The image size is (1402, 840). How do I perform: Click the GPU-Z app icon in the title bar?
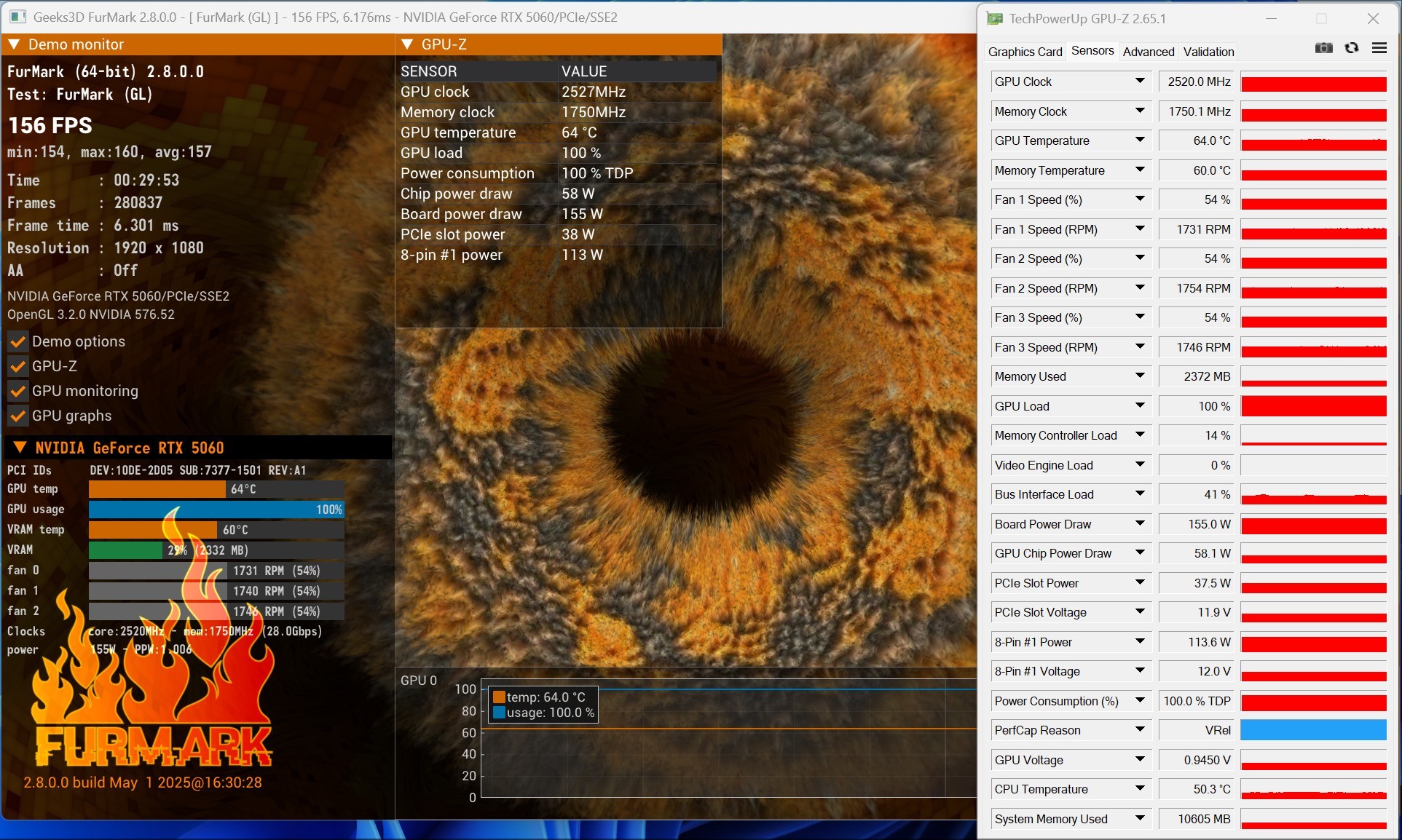point(995,18)
